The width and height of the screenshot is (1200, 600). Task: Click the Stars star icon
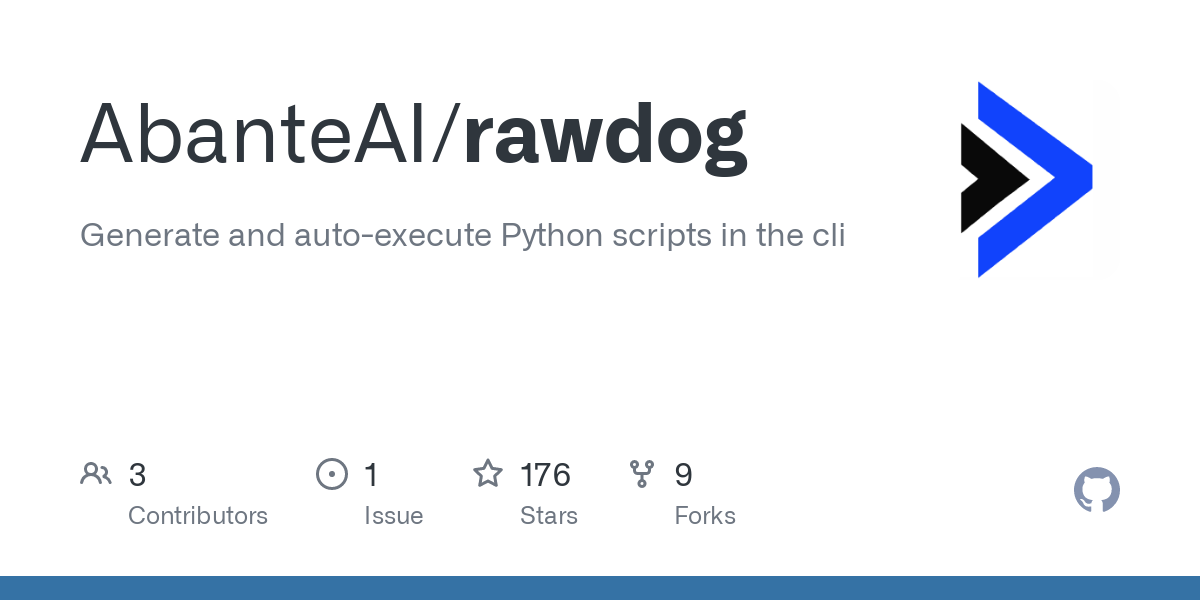point(488,473)
